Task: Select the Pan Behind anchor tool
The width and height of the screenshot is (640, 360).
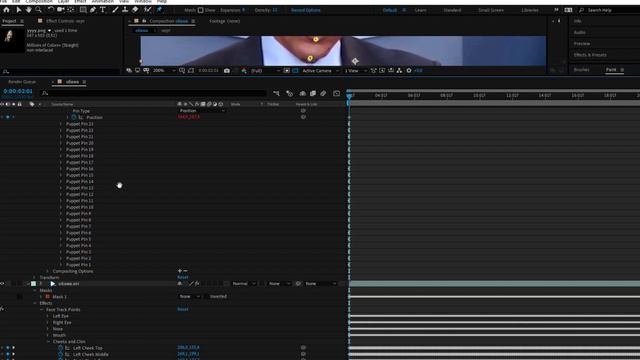Action: (x=71, y=10)
